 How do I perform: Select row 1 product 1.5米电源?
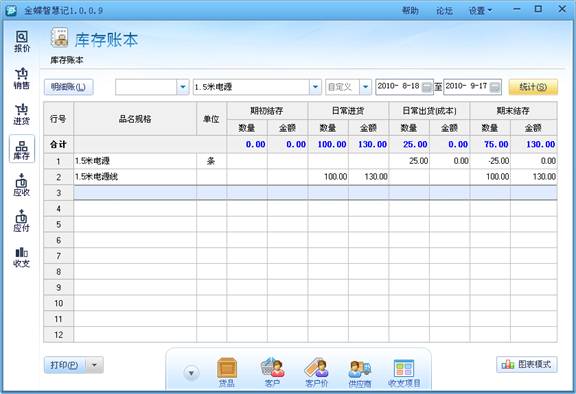click(135, 161)
